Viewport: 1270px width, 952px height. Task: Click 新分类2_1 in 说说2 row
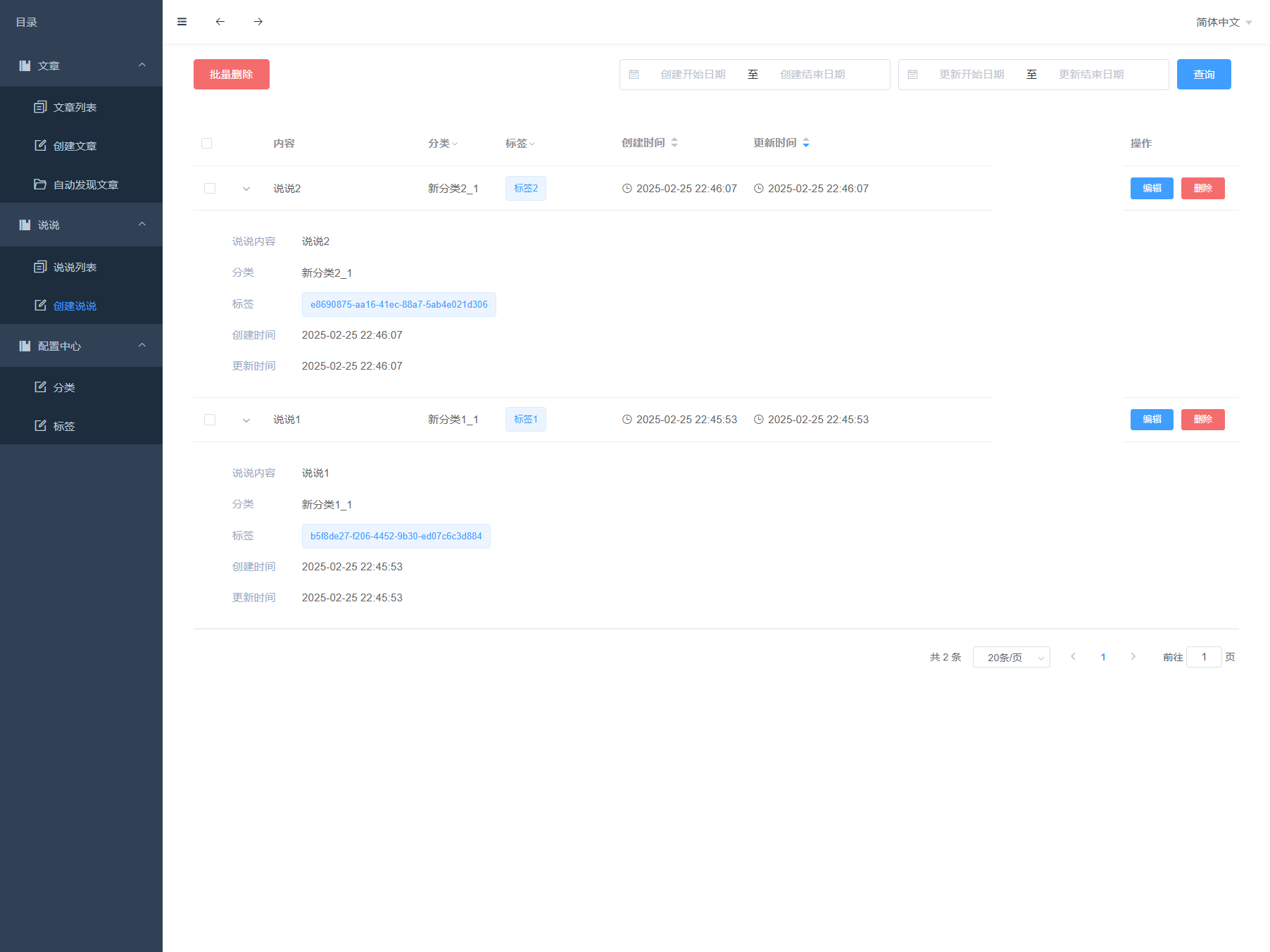coord(453,189)
